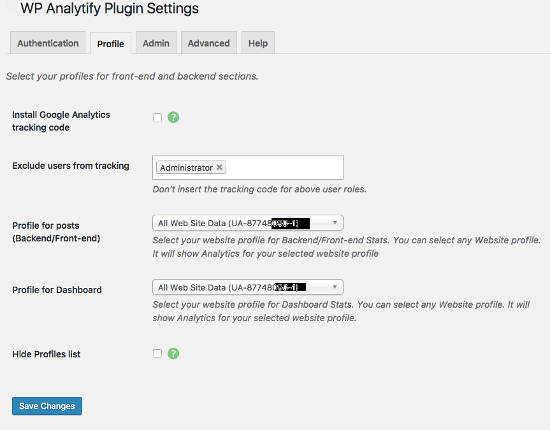Click 'WP Analytify Plugin Settings' heading

[109, 8]
